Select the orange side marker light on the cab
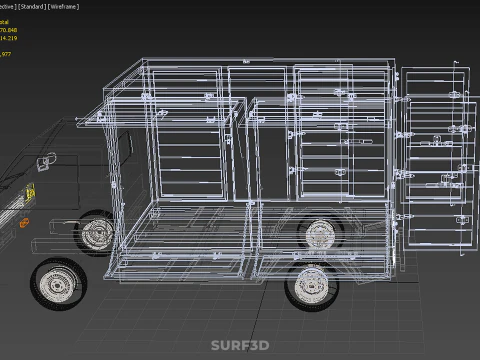This screenshot has width=480, height=360. coord(24,222)
